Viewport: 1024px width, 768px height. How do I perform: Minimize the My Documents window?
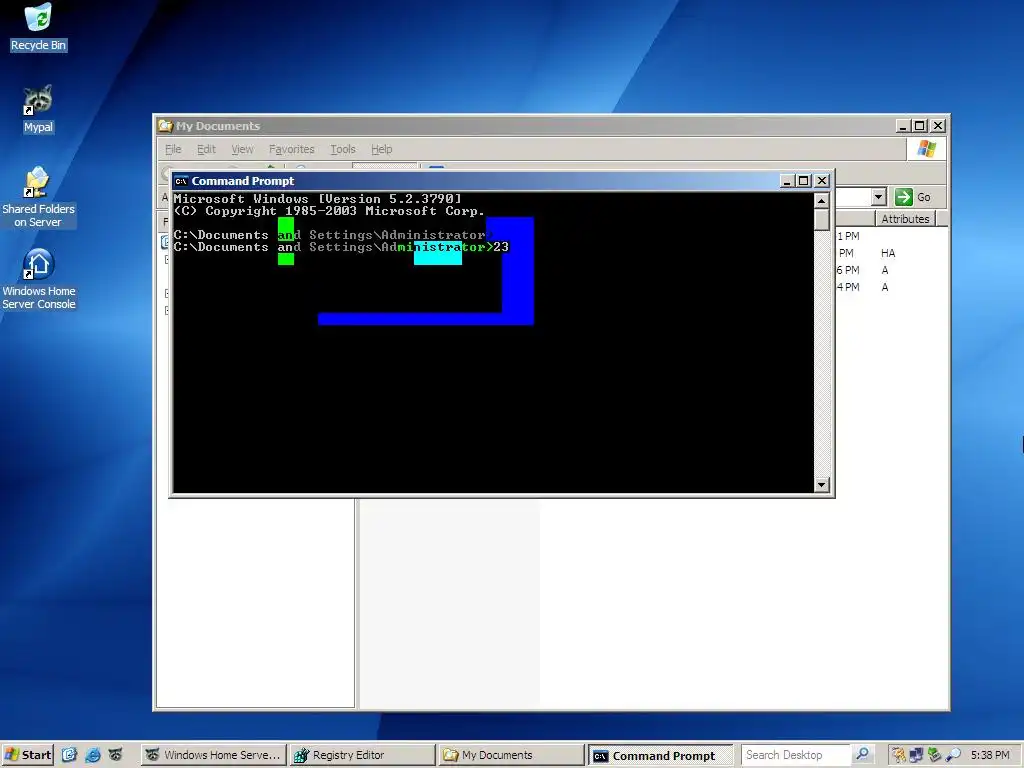pyautogui.click(x=903, y=125)
